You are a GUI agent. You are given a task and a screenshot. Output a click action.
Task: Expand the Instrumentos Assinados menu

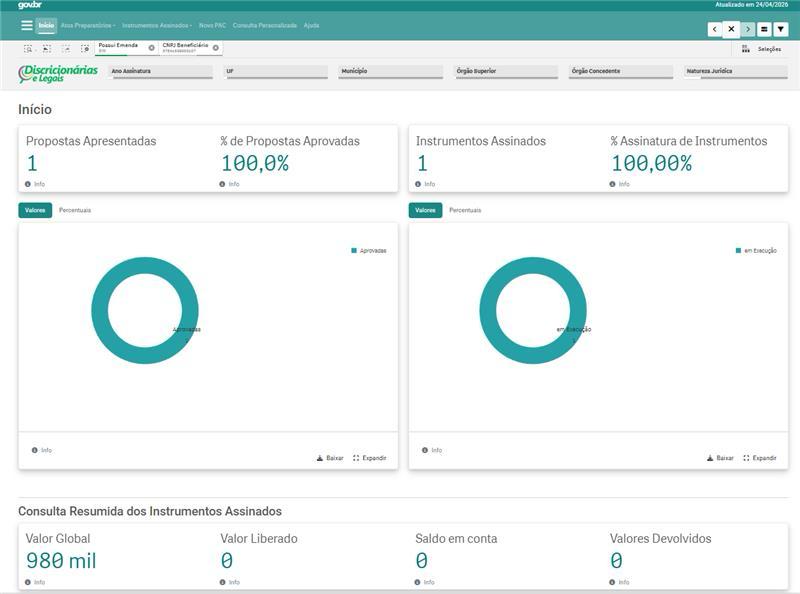(157, 25)
